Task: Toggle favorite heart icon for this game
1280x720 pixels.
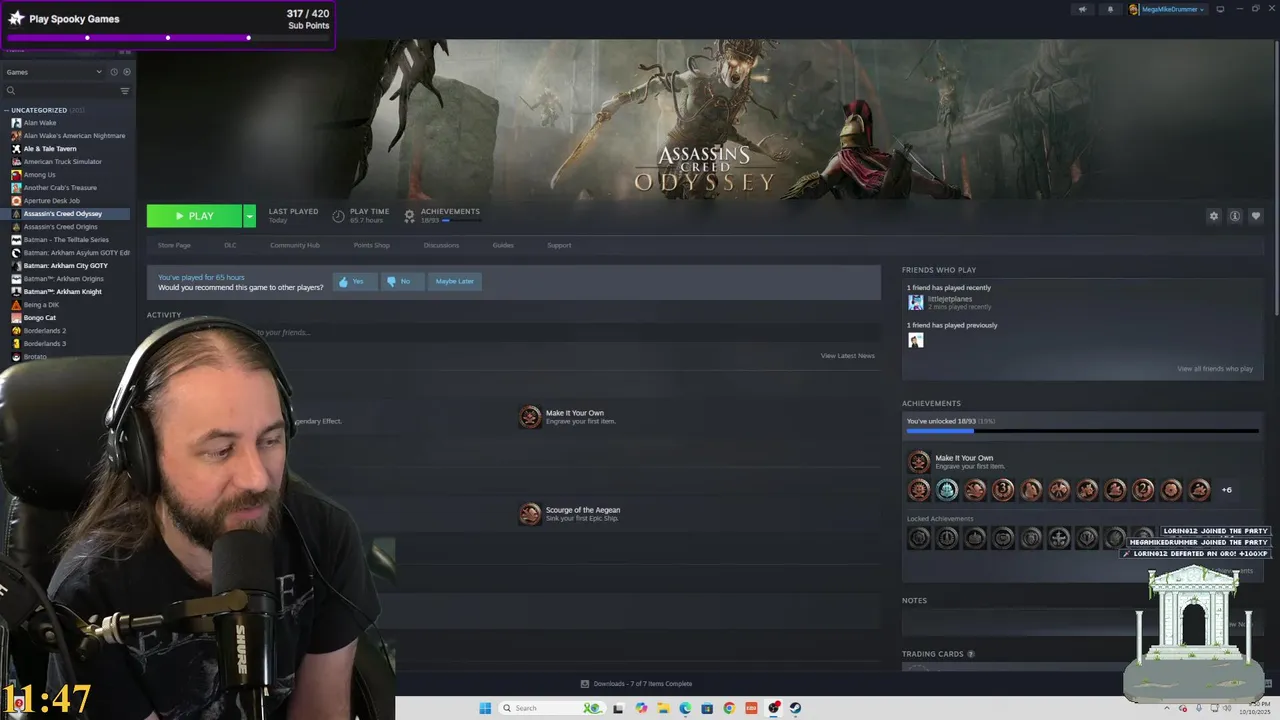Action: pos(1256,216)
